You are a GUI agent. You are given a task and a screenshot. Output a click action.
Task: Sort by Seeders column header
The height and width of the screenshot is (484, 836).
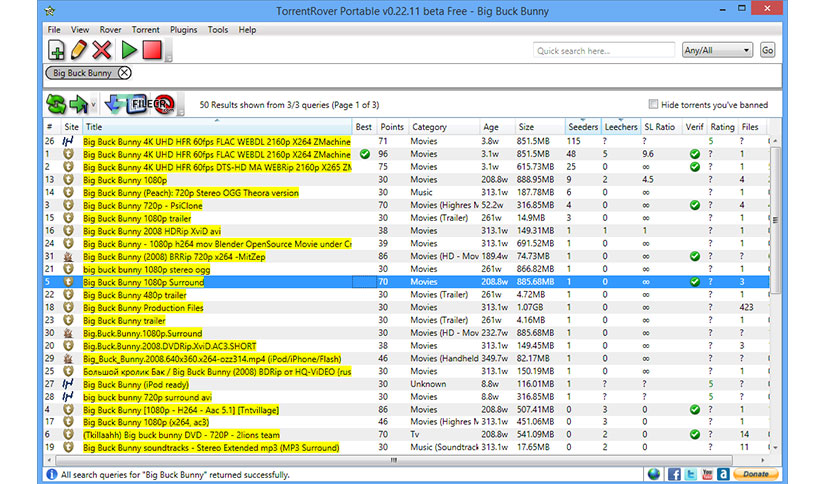coord(583,127)
